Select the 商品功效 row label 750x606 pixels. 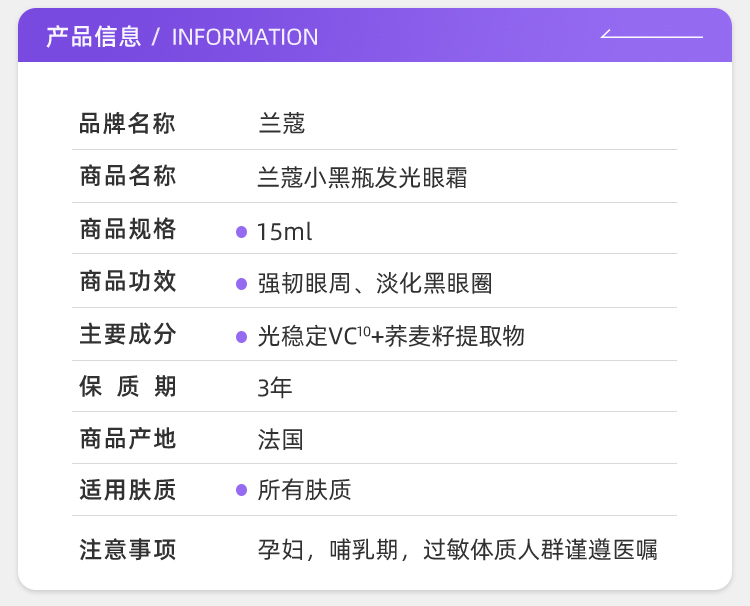click(127, 282)
